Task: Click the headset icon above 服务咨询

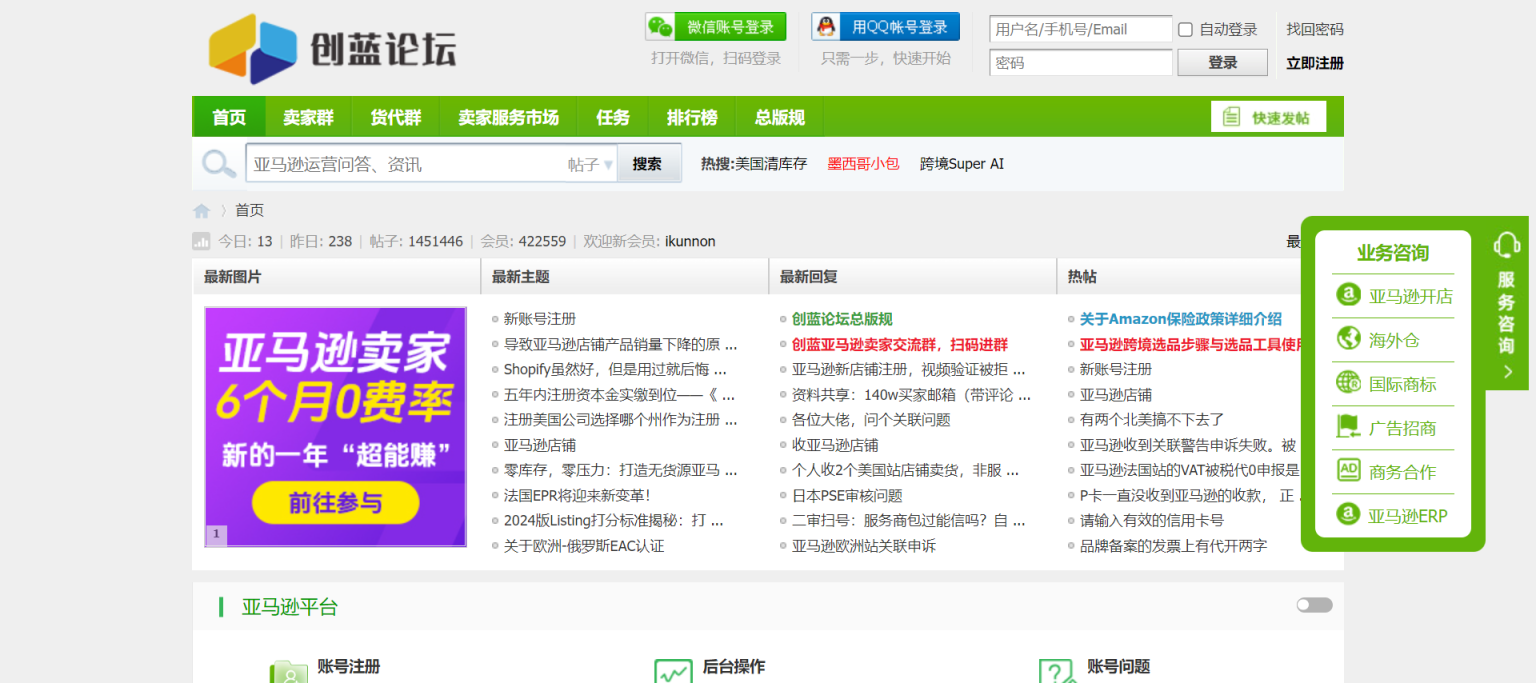Action: [x=1507, y=244]
